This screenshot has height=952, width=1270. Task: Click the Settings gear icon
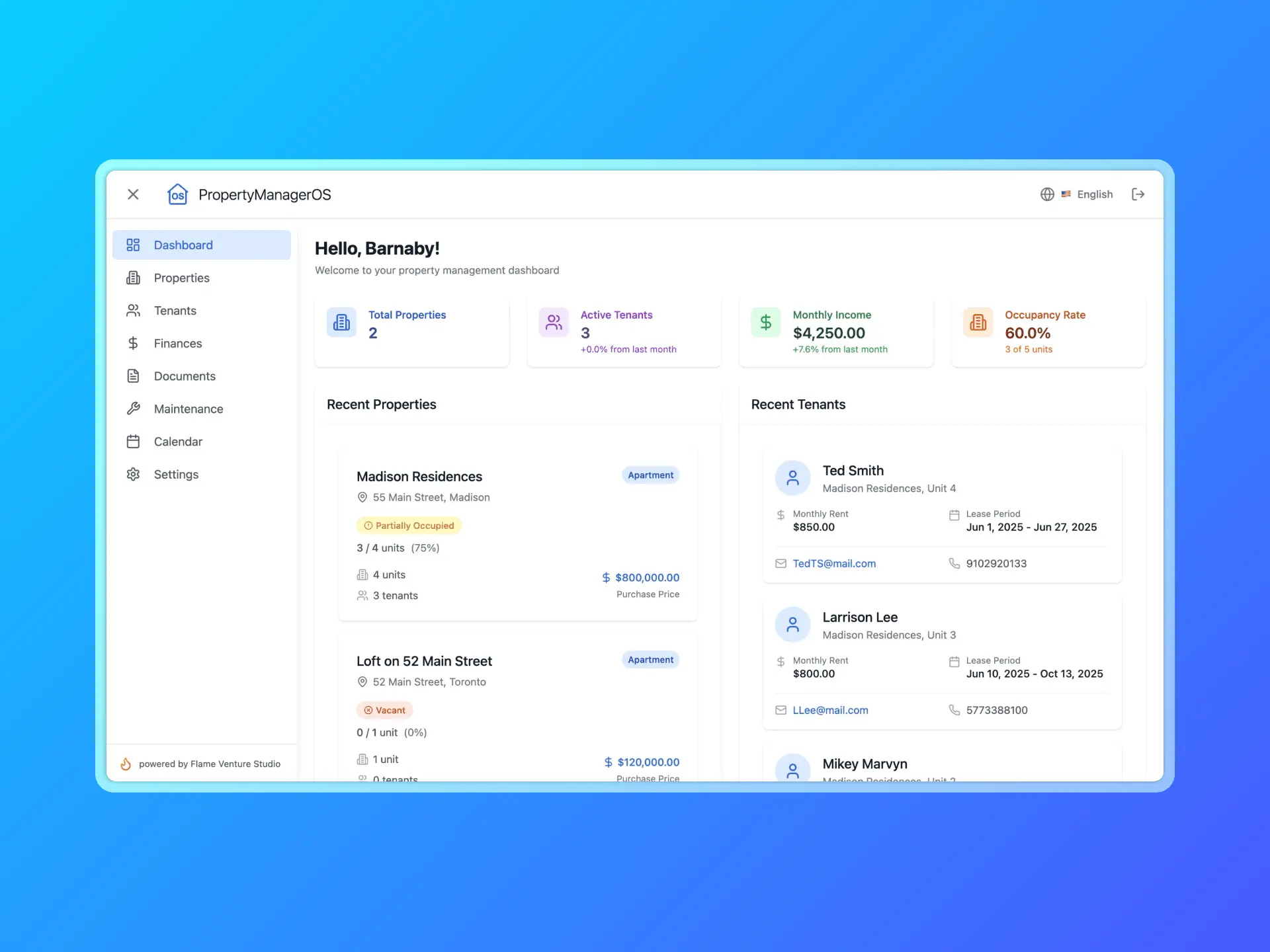click(133, 475)
